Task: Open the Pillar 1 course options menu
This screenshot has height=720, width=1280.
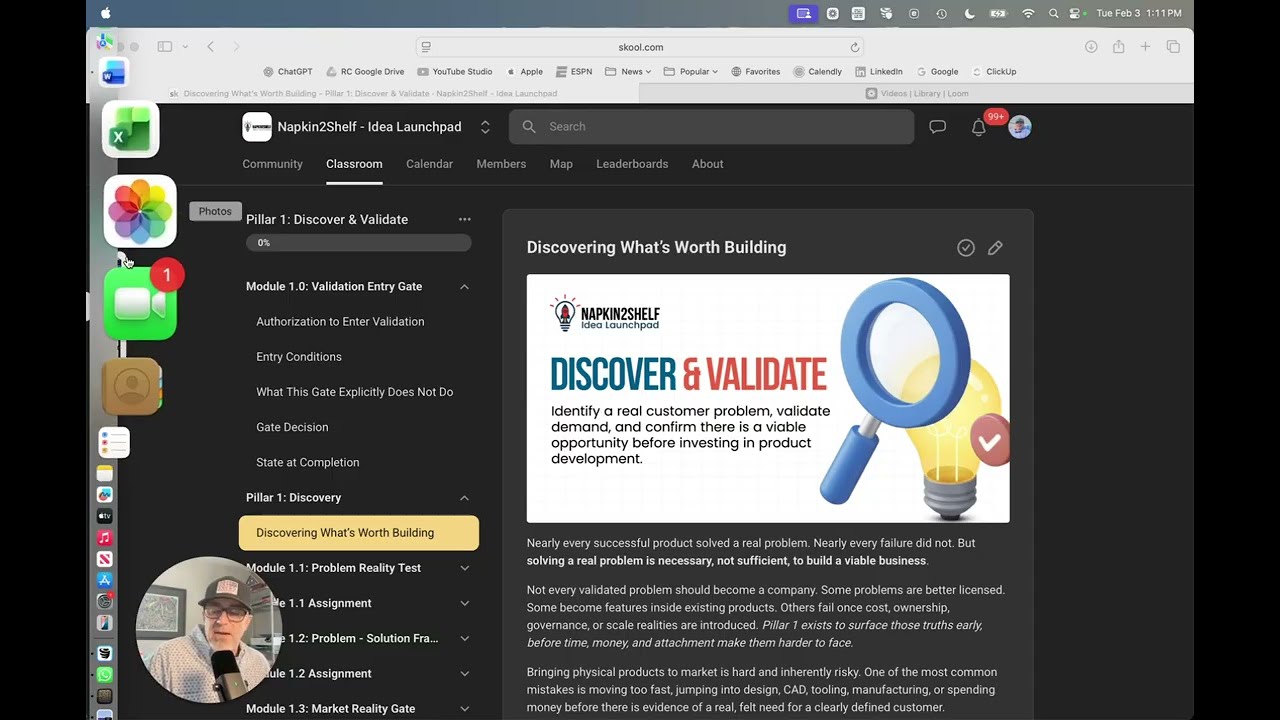Action: tap(464, 219)
